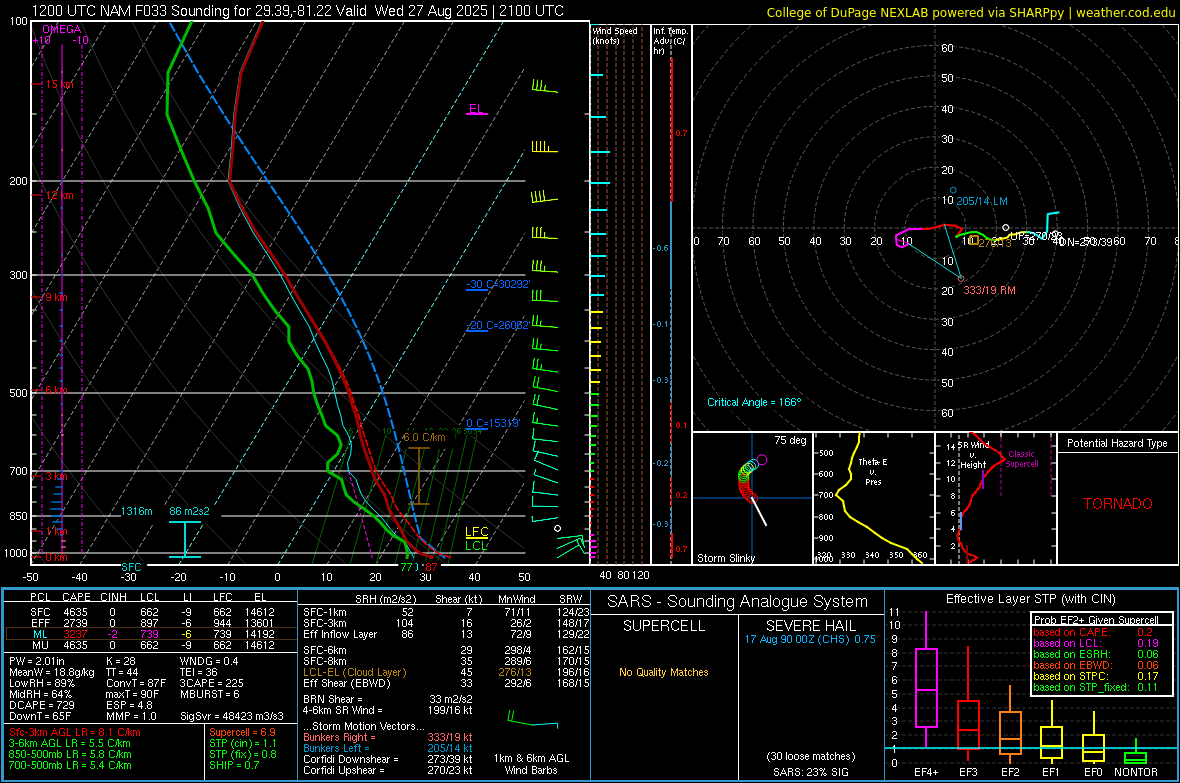Click the SHIP = 0.7 value

tap(234, 765)
